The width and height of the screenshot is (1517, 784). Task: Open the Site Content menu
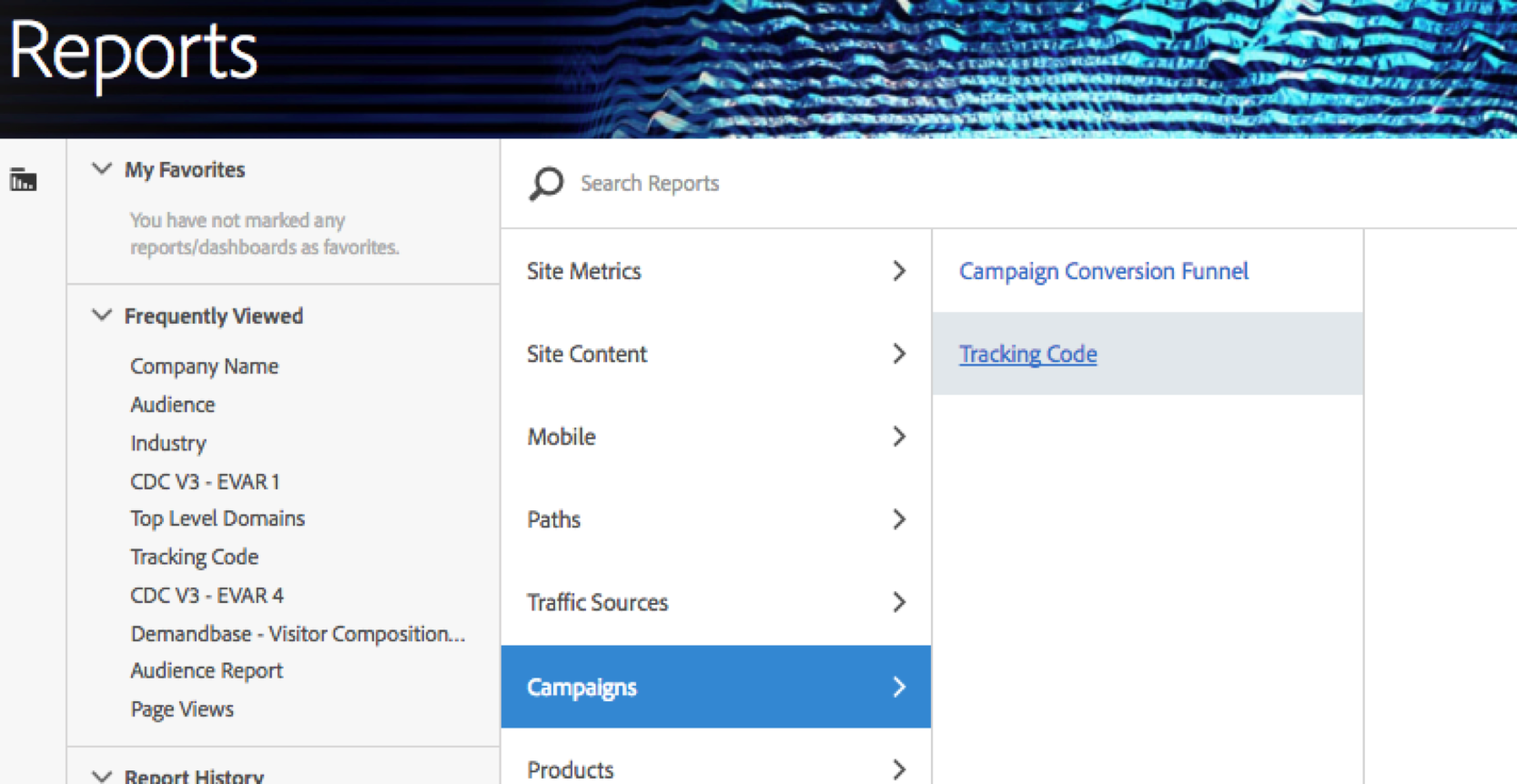tap(587, 354)
